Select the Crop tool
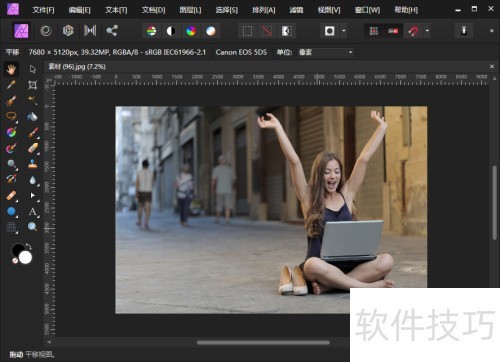This screenshot has height=362, width=500. pos(32,85)
